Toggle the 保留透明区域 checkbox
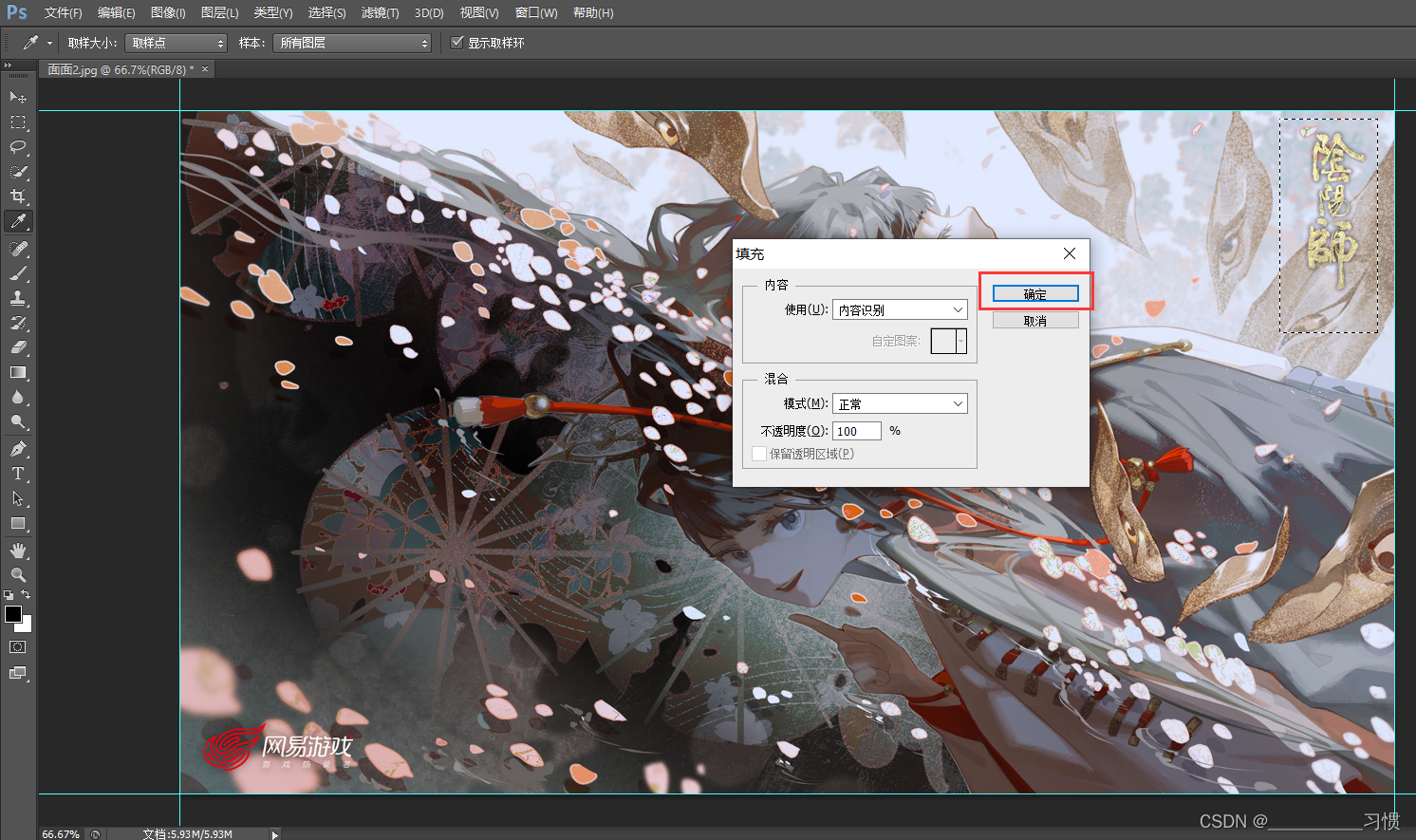The image size is (1416, 840). point(759,454)
